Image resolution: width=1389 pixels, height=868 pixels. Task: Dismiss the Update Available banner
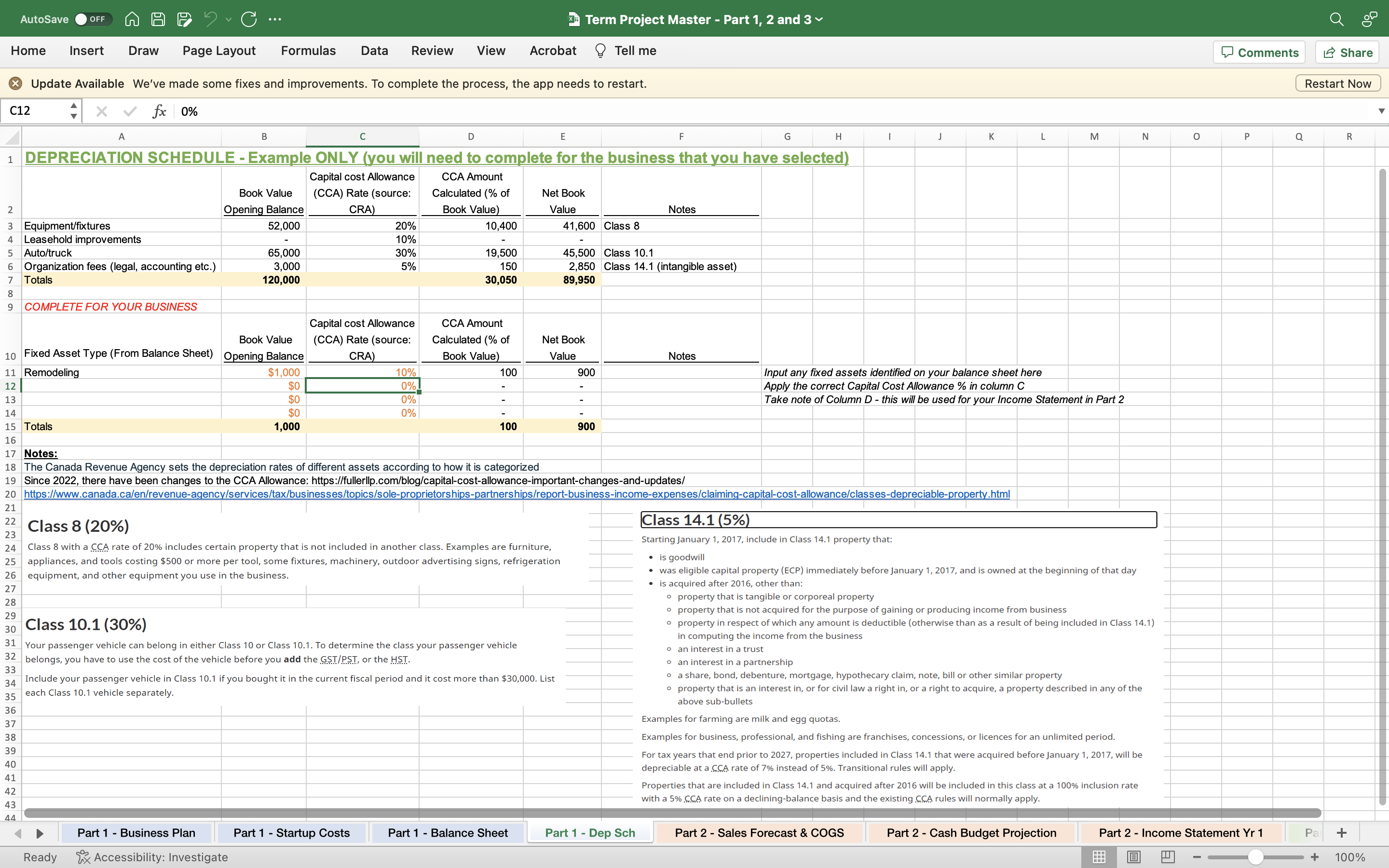(x=15, y=83)
